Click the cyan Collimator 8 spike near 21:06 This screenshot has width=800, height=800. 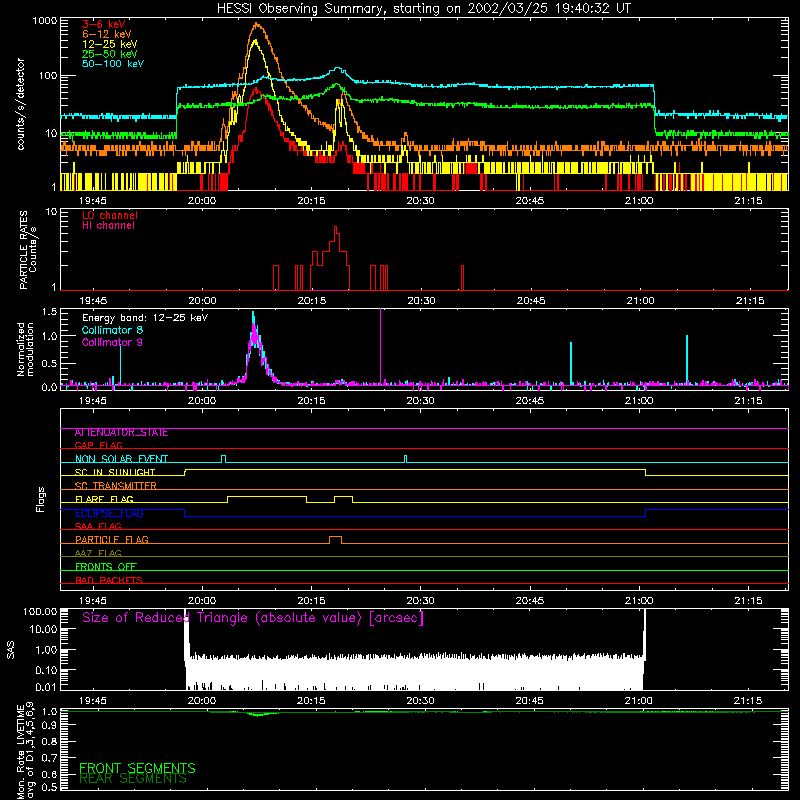coord(687,359)
